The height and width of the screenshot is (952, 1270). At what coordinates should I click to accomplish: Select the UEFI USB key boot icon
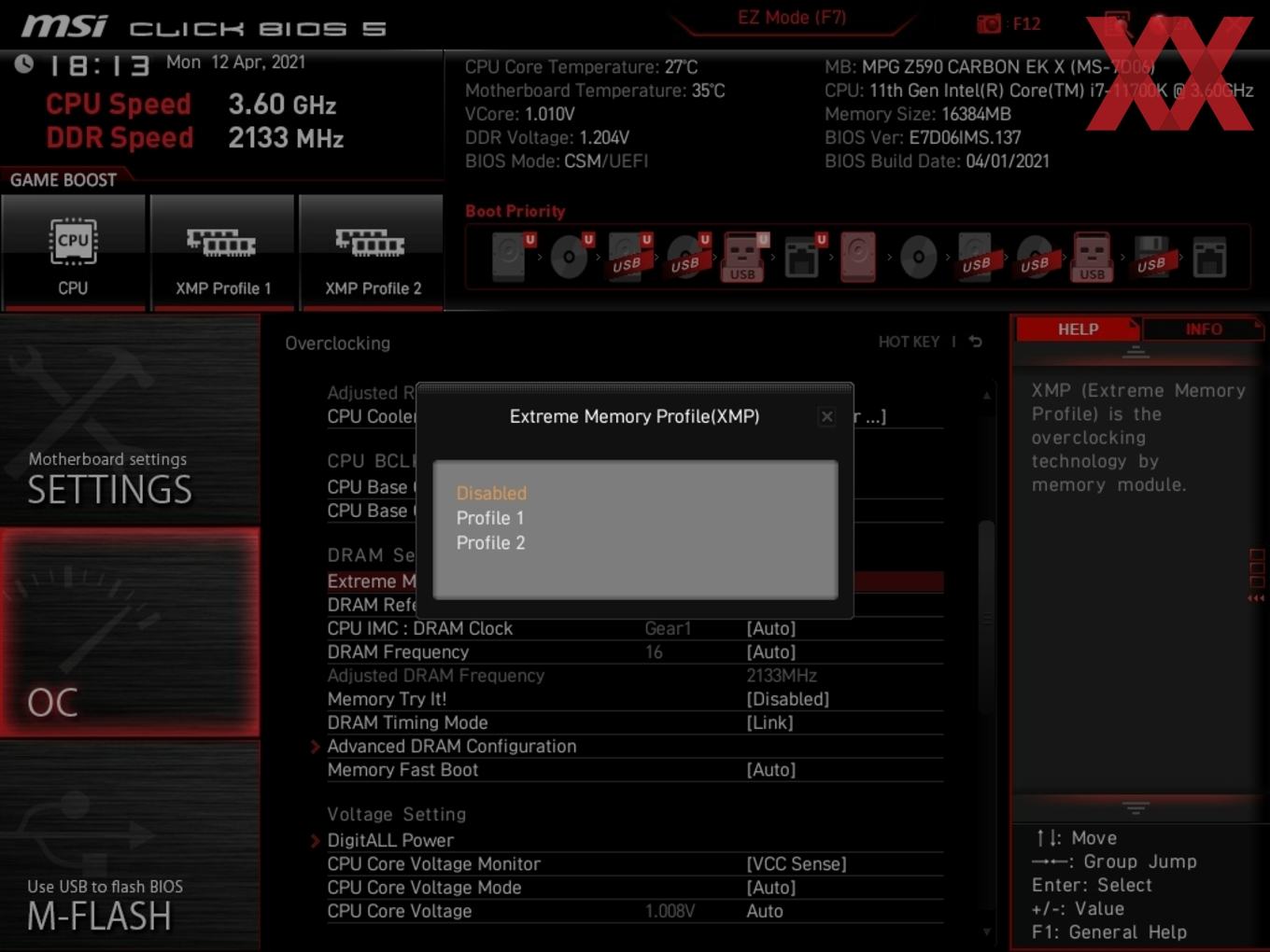pyautogui.click(x=743, y=257)
